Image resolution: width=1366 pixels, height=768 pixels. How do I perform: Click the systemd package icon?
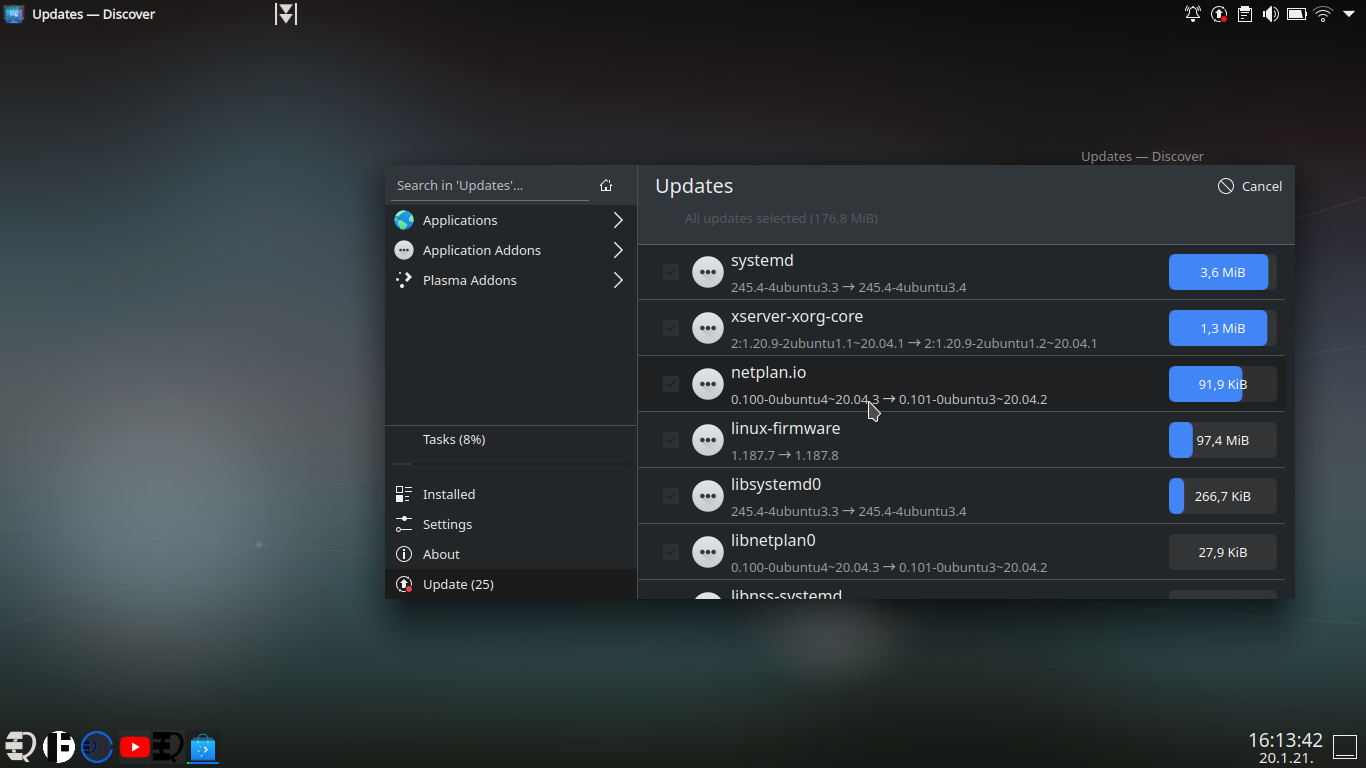pos(708,272)
